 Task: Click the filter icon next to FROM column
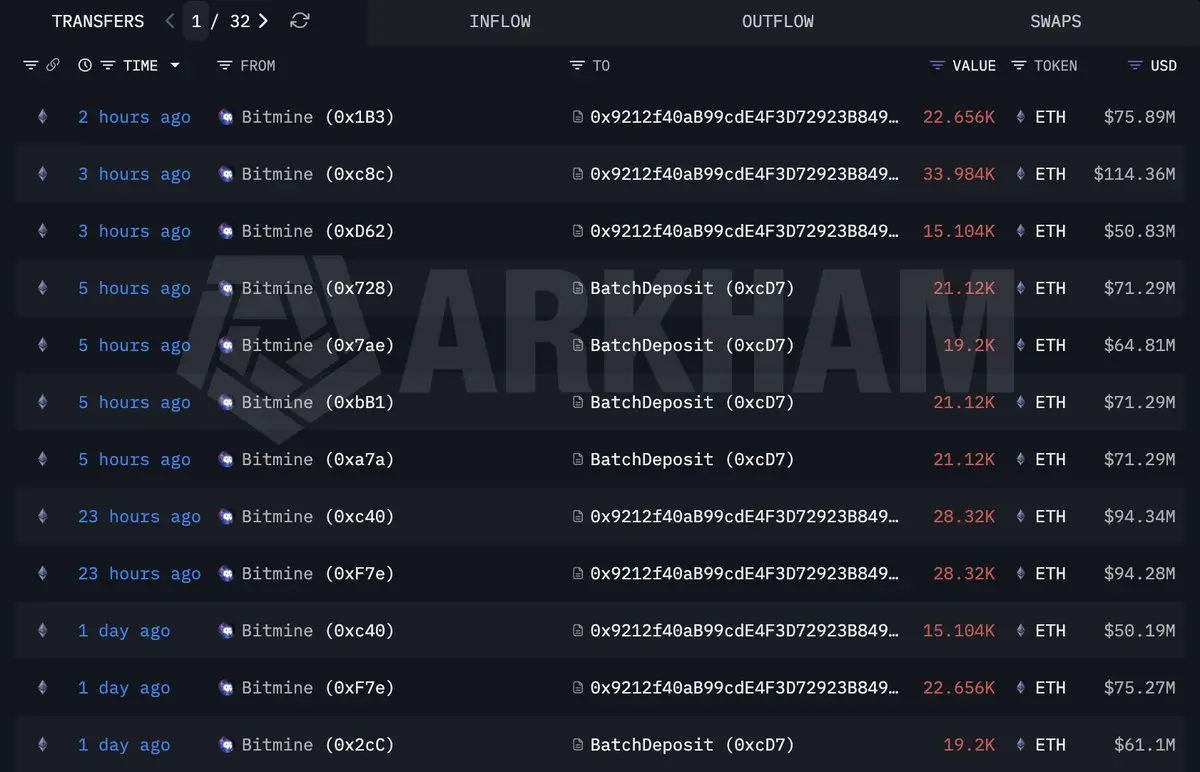coord(226,65)
